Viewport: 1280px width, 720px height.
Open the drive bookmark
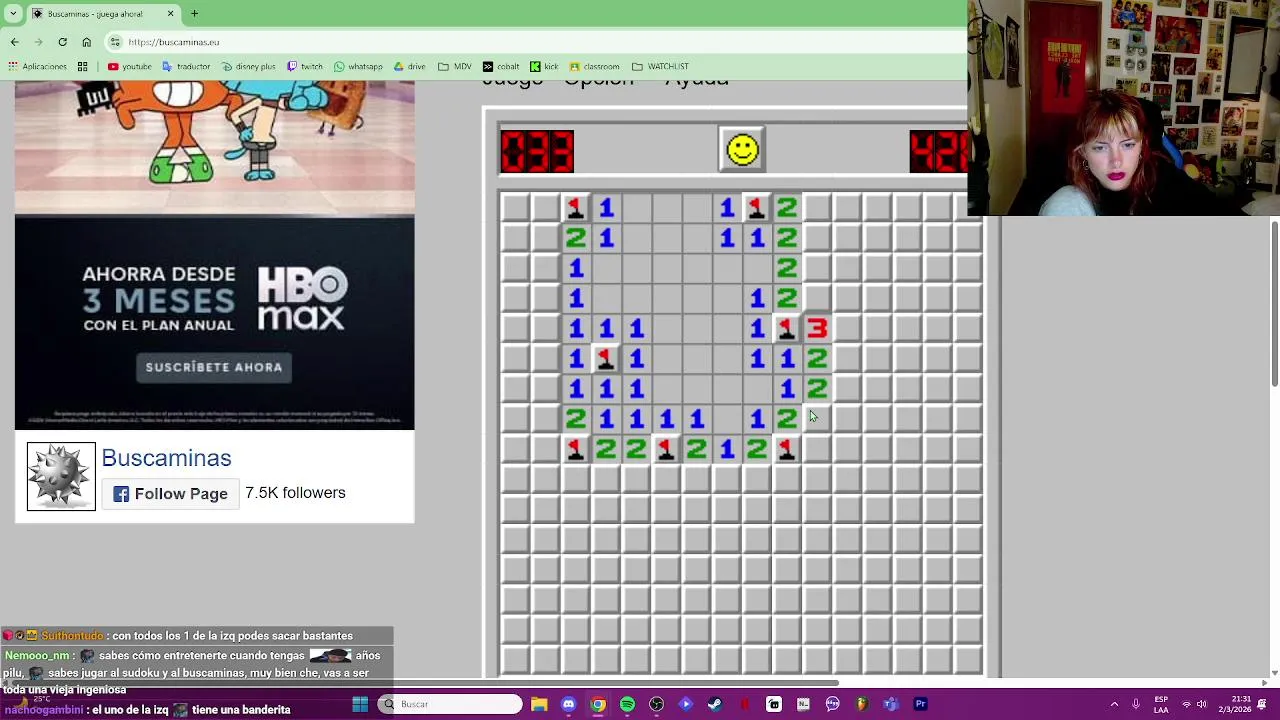(x=409, y=67)
